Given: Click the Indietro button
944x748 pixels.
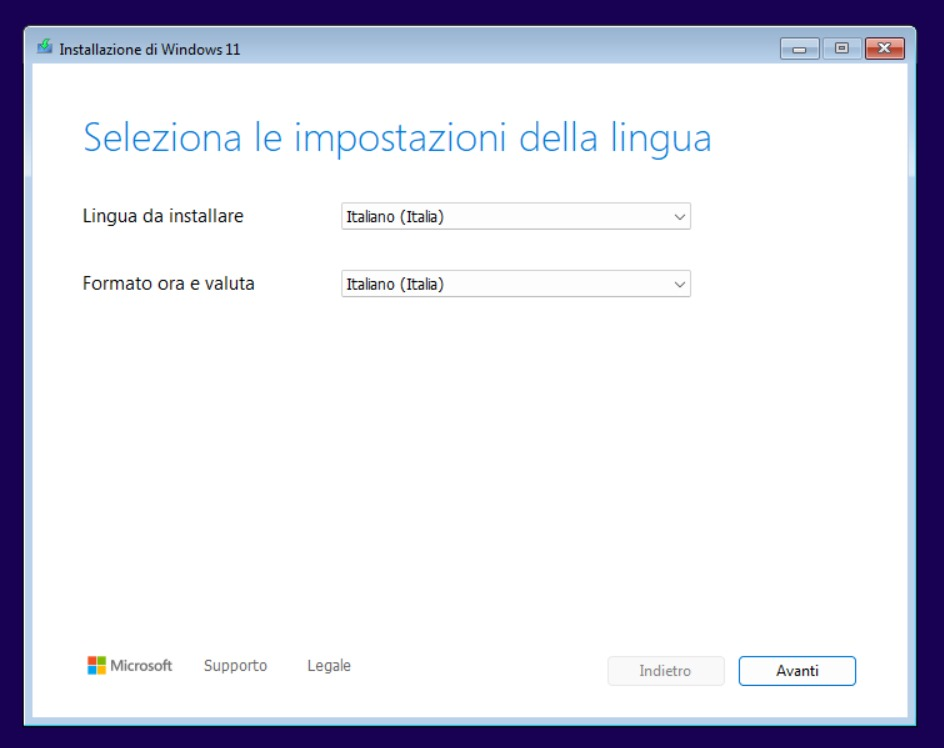Looking at the screenshot, I should point(666,671).
